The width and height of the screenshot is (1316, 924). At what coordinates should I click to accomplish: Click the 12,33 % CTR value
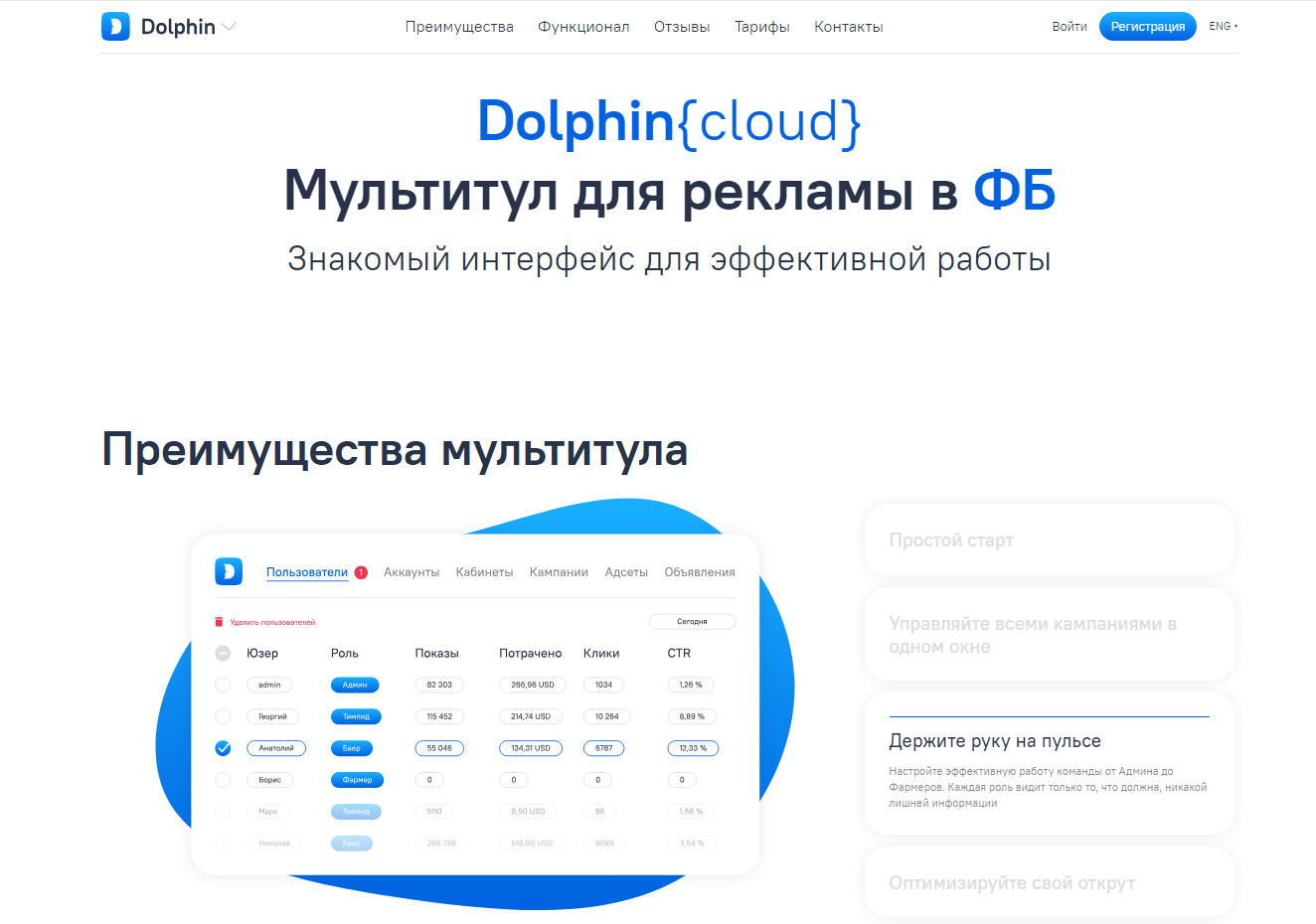tap(693, 748)
